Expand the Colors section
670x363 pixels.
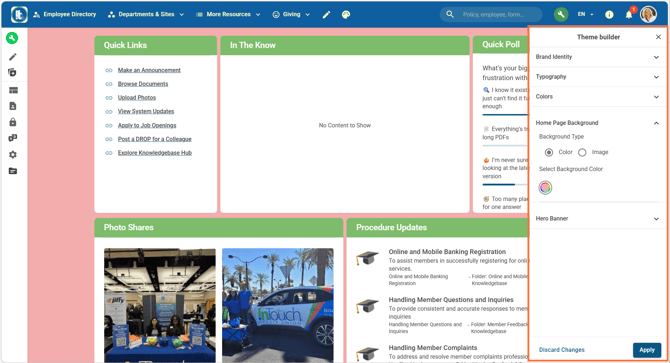pyautogui.click(x=598, y=97)
